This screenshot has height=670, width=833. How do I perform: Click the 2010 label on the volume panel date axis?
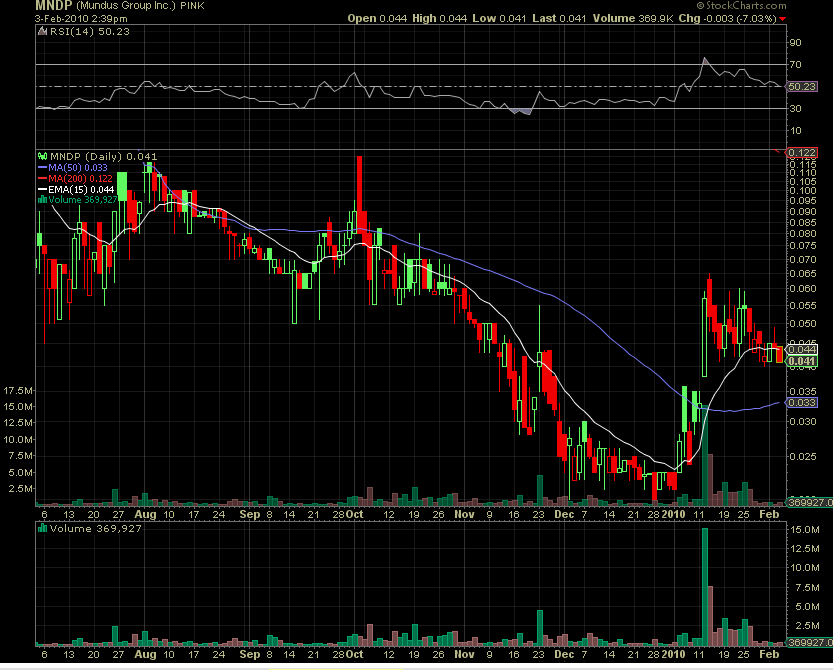(674, 655)
